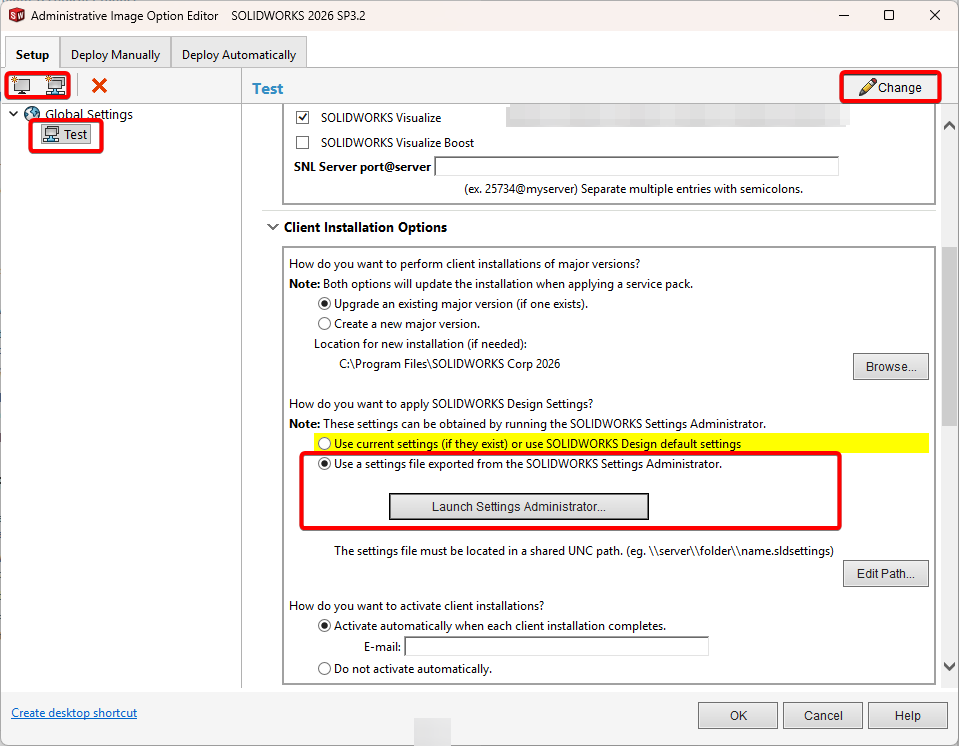Select Upgrade an existing major version
Image resolution: width=959 pixels, height=746 pixels.
point(324,304)
